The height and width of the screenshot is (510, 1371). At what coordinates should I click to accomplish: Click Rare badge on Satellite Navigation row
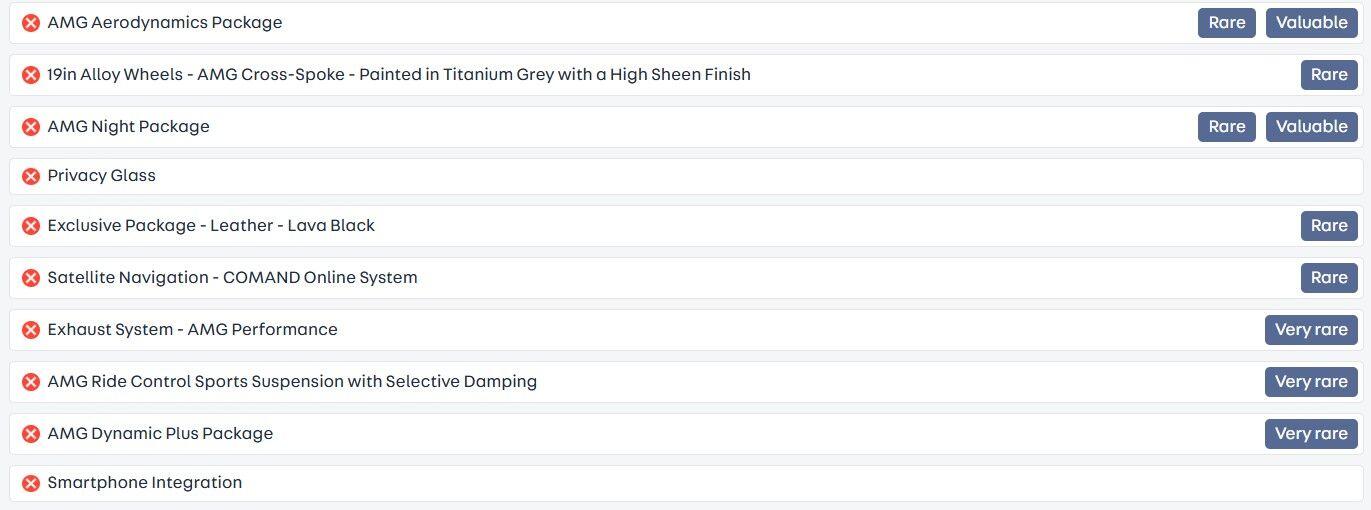pos(1329,278)
